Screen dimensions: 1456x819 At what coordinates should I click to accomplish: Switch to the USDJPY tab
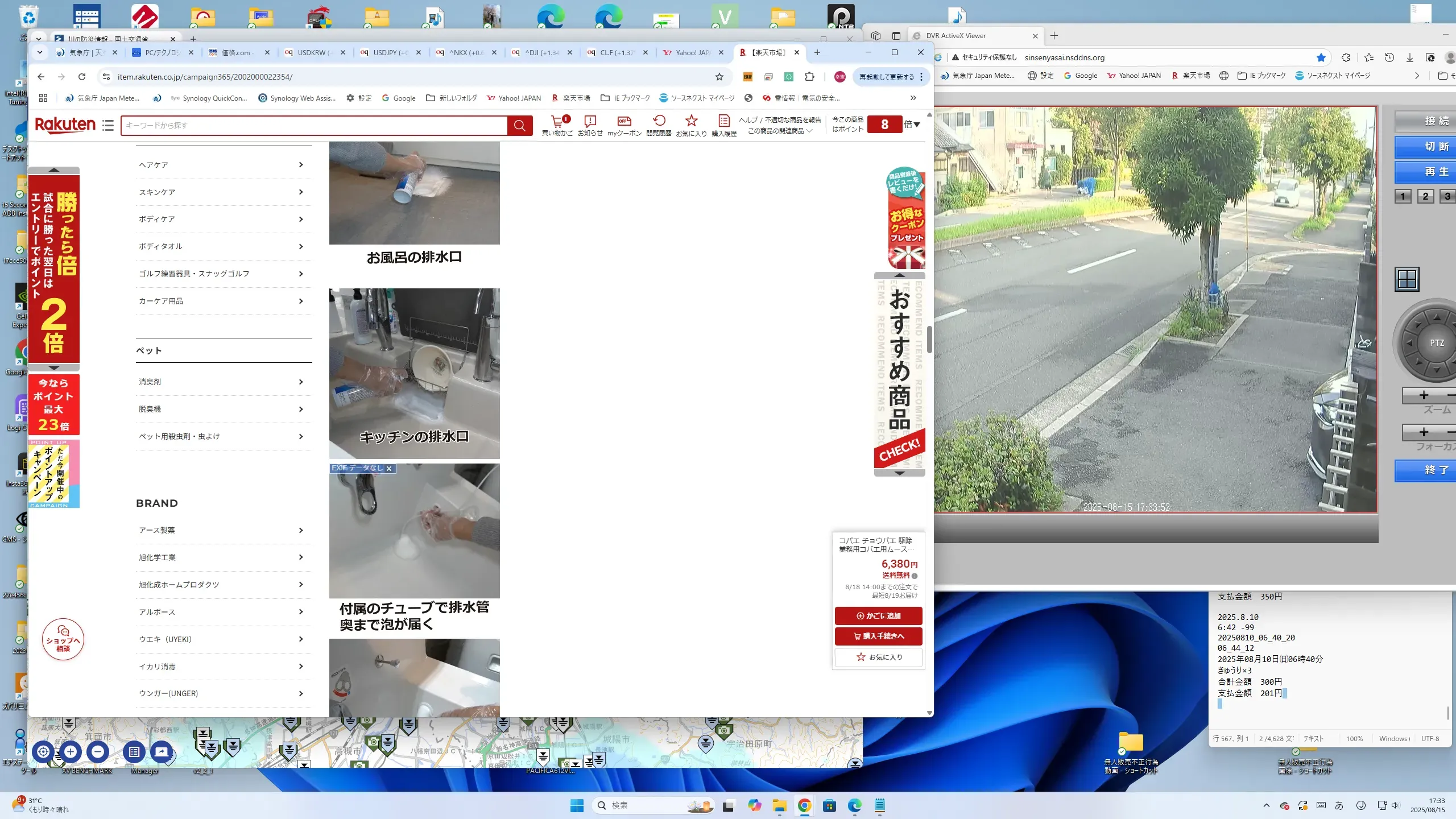click(389, 52)
